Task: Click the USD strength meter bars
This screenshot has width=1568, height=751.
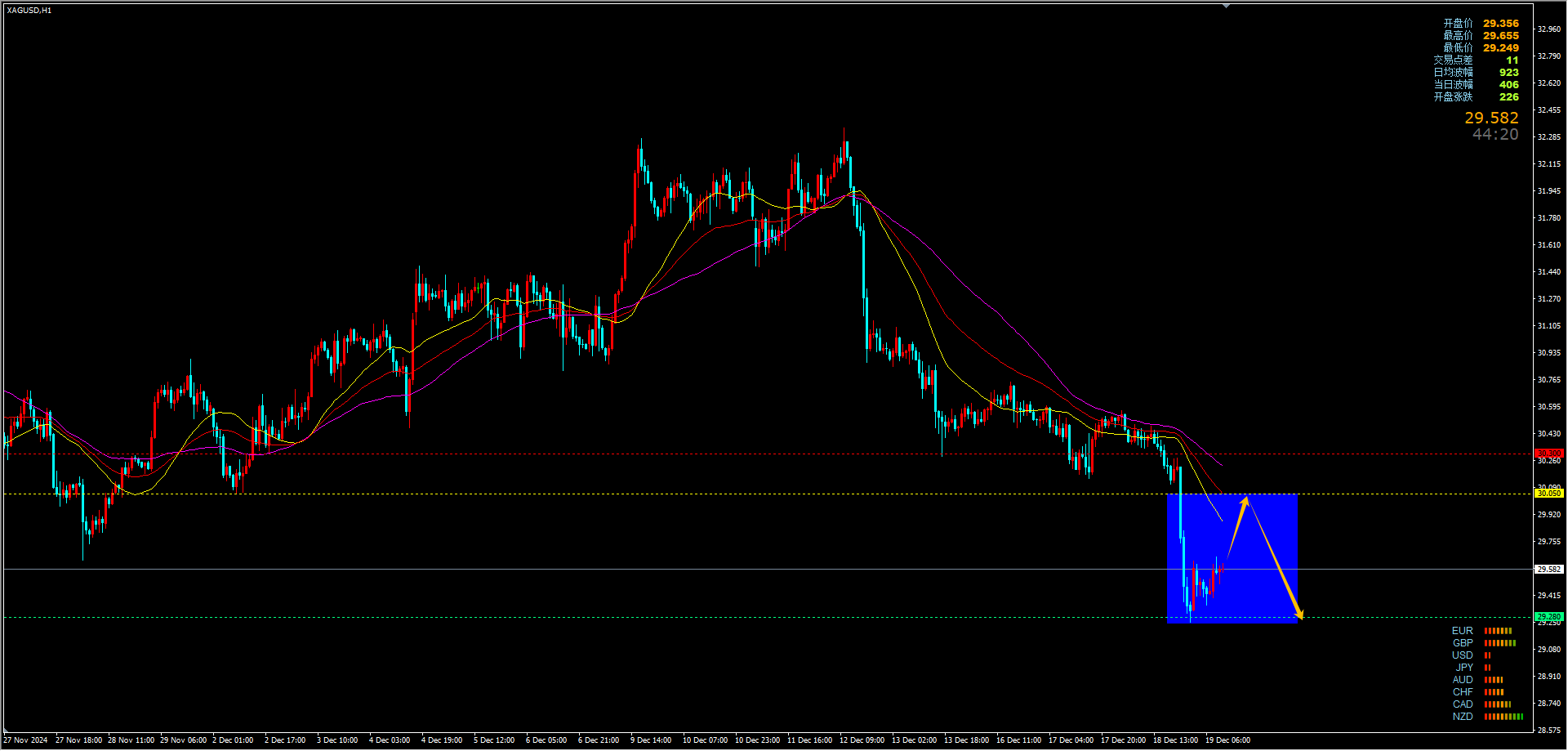Action: pyautogui.click(x=1487, y=655)
